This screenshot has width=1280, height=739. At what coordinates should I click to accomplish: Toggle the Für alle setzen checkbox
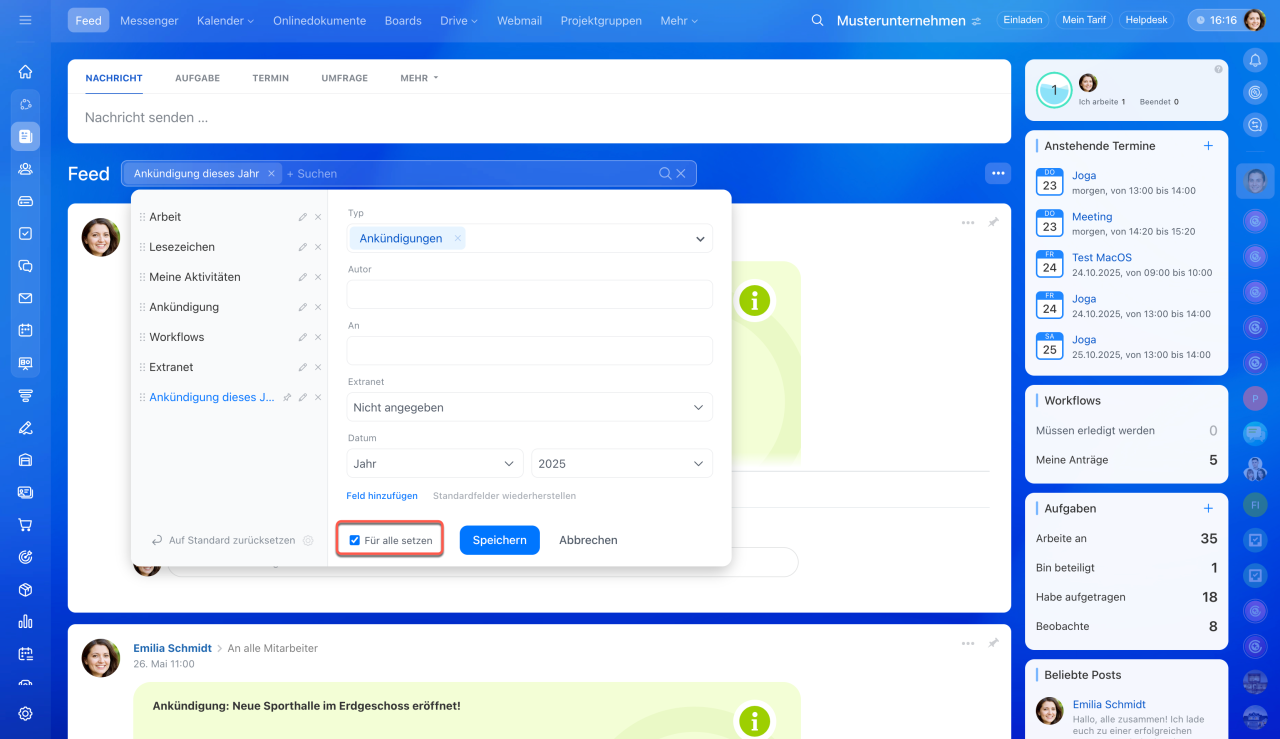click(x=355, y=540)
